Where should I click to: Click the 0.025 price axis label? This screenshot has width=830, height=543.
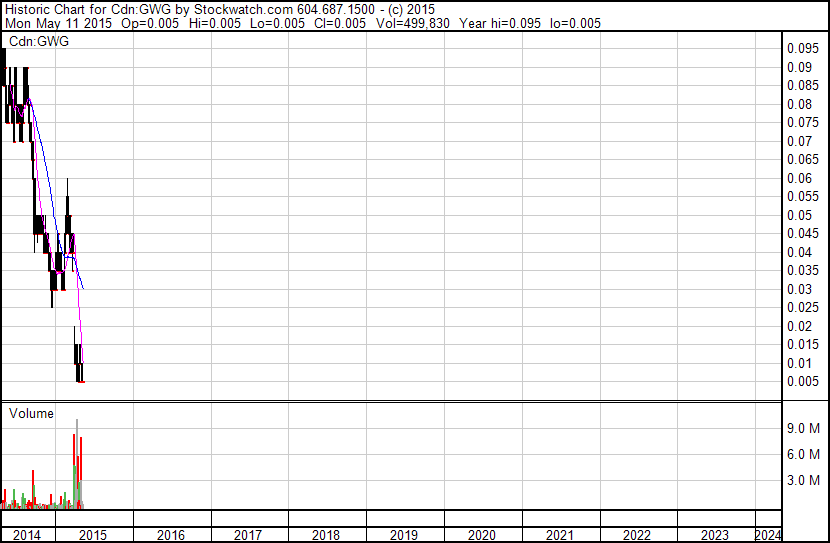(x=803, y=307)
